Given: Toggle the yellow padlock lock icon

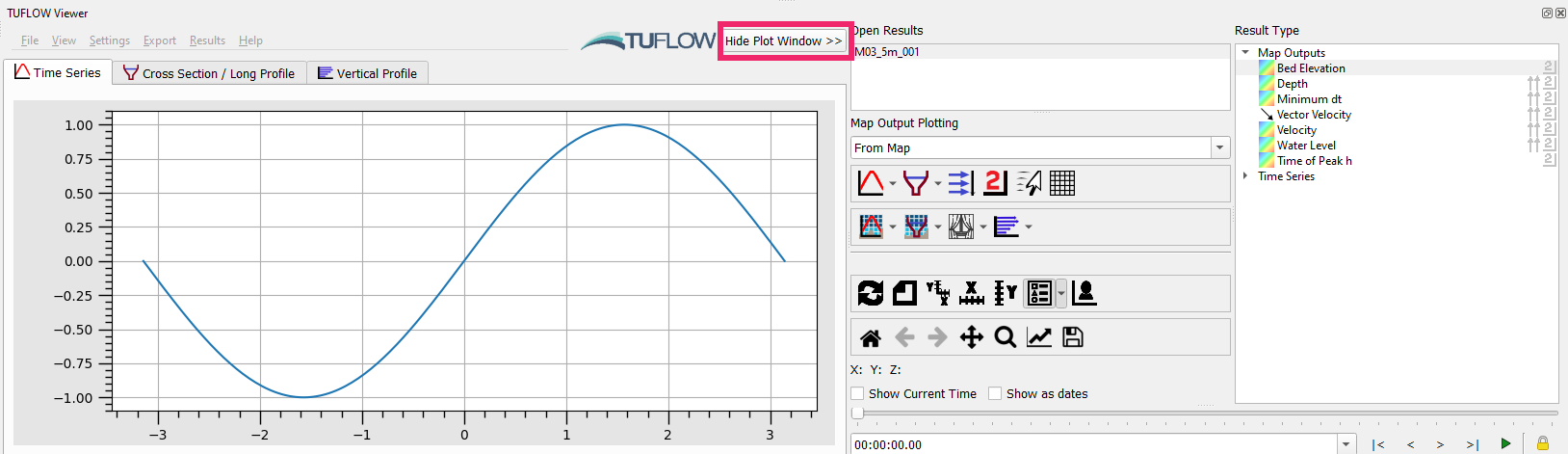Looking at the screenshot, I should [x=1542, y=443].
